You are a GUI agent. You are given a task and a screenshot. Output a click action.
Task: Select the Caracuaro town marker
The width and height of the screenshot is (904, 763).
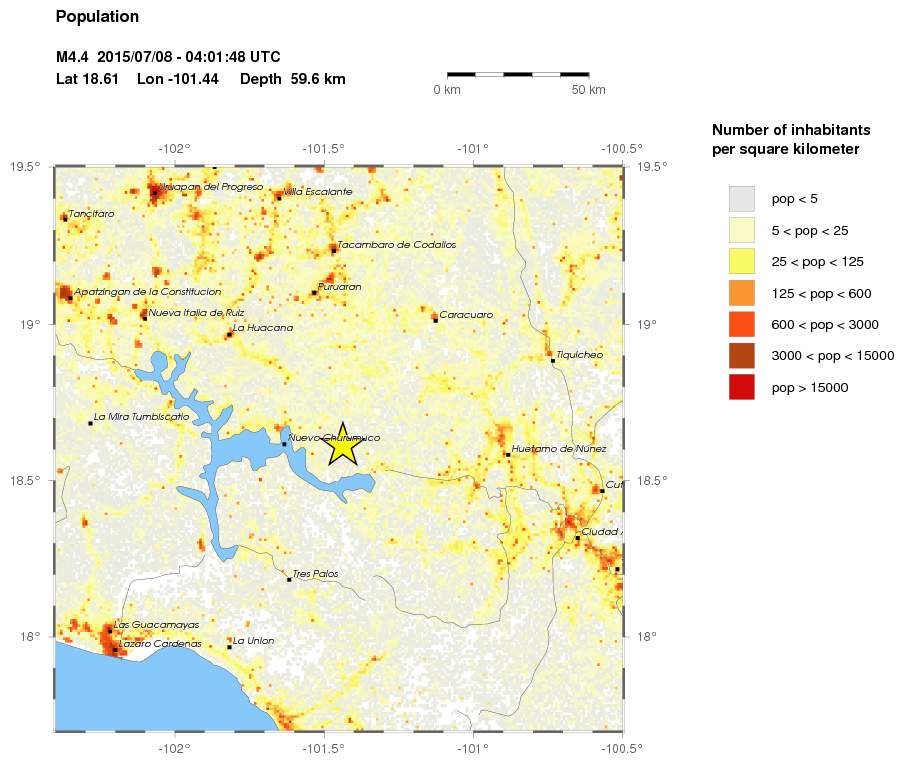click(x=436, y=320)
